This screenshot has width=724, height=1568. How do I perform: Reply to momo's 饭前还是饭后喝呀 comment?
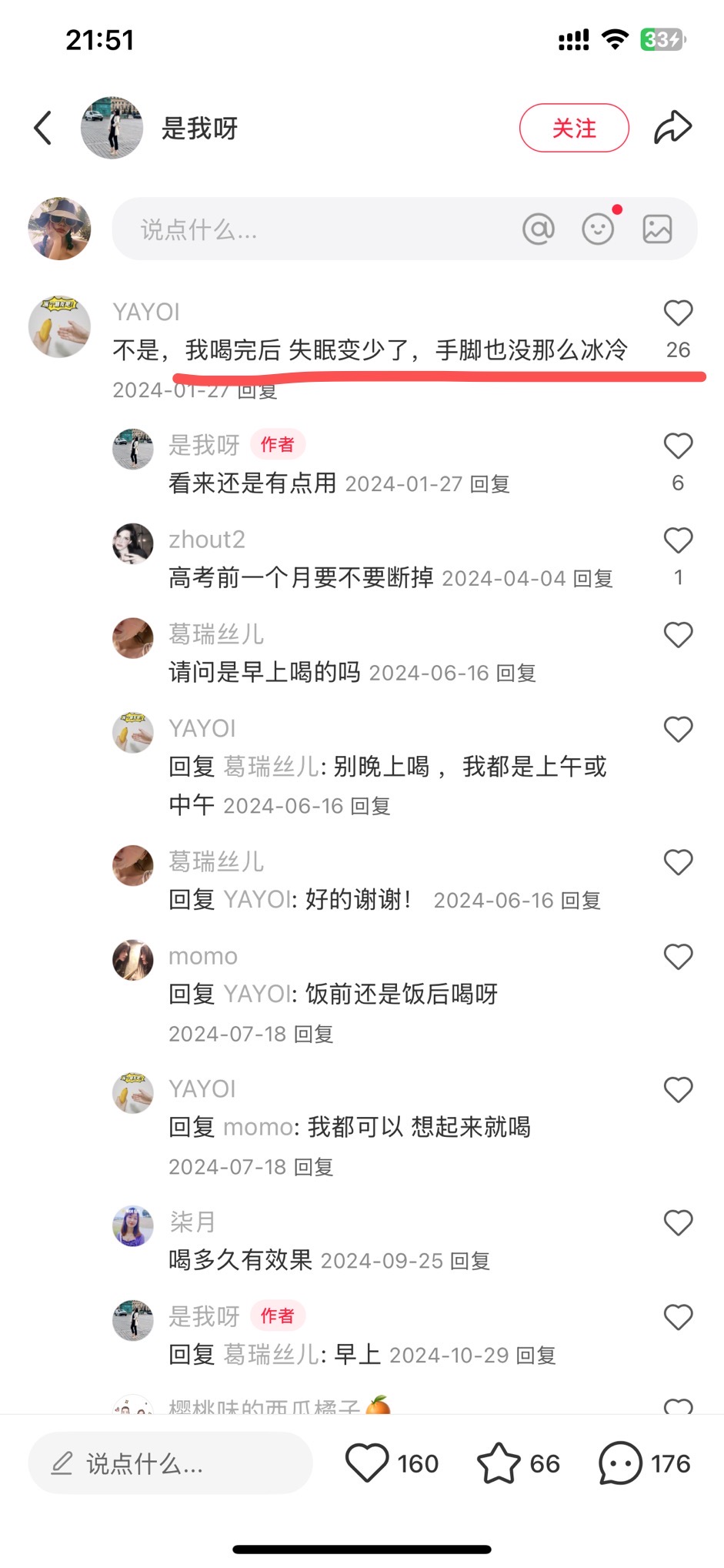[313, 1034]
